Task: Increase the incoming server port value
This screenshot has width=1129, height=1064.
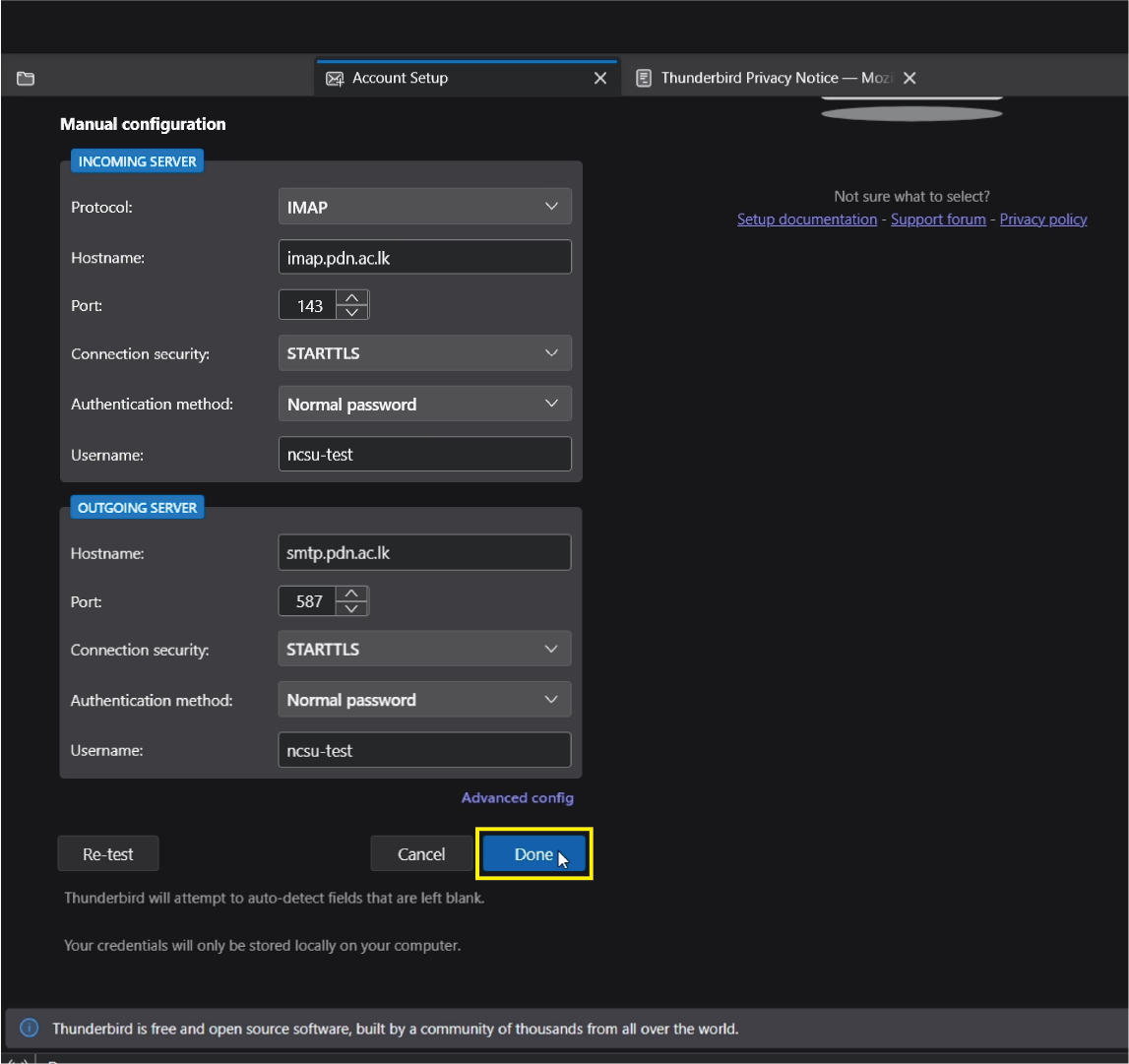Action: click(352, 297)
